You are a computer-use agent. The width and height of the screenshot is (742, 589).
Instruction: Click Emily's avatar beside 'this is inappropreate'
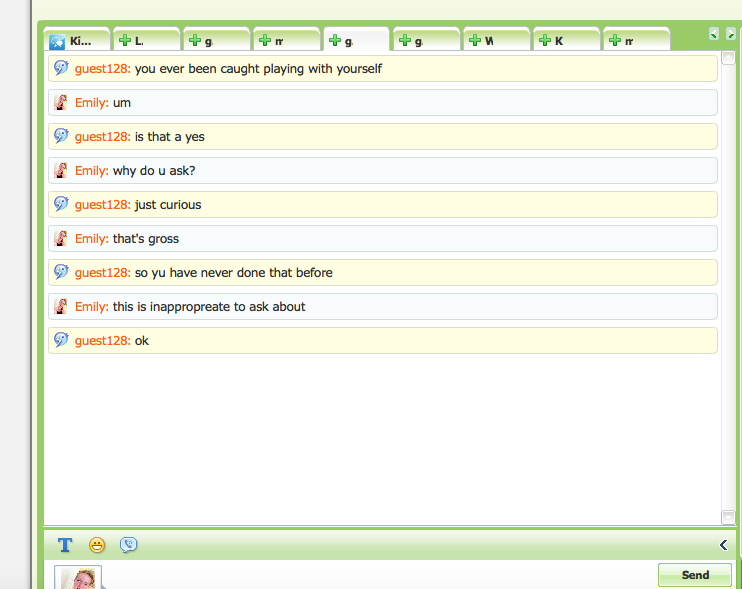pyautogui.click(x=61, y=307)
